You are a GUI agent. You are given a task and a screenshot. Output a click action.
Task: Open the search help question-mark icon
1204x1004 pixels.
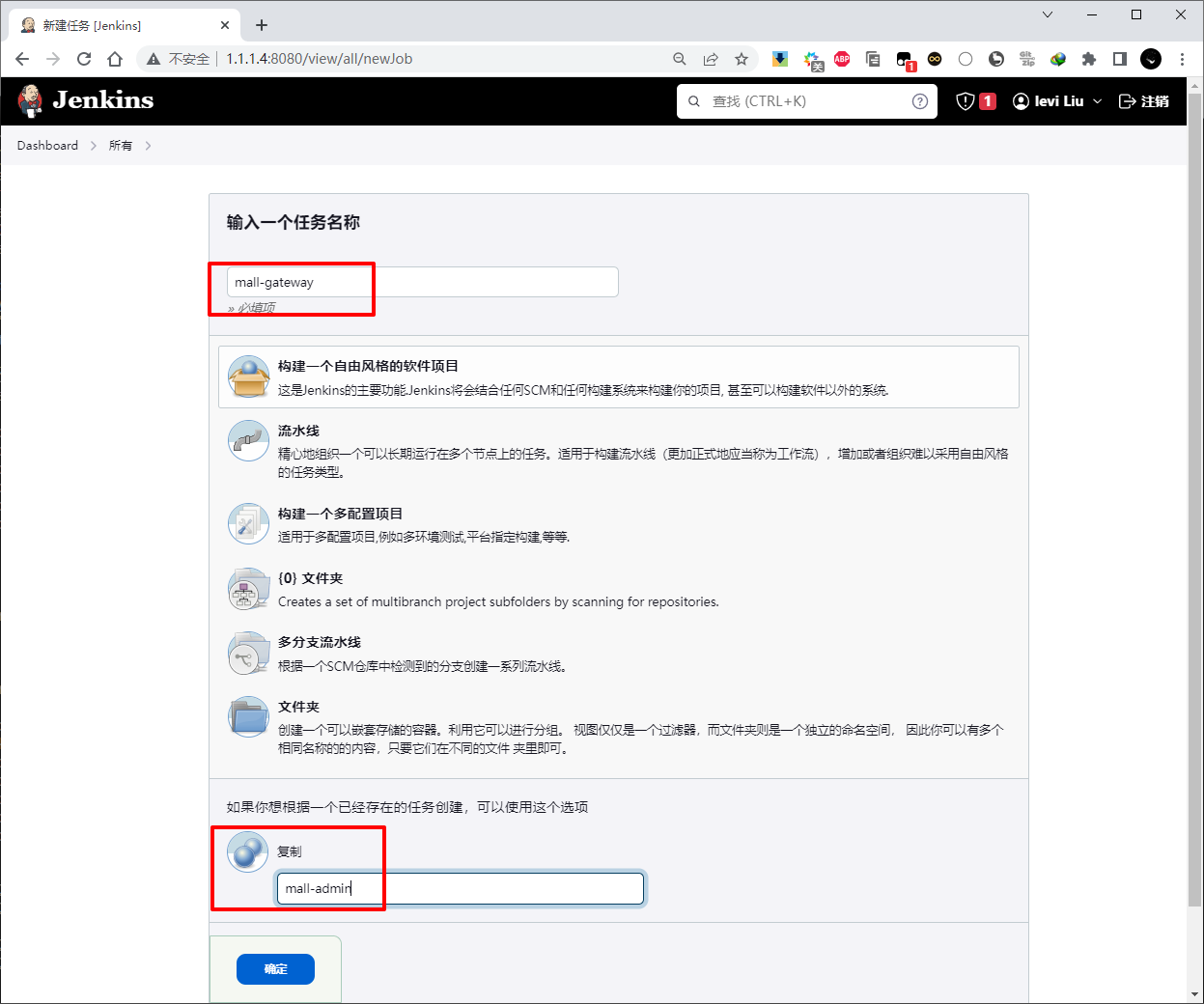(920, 101)
